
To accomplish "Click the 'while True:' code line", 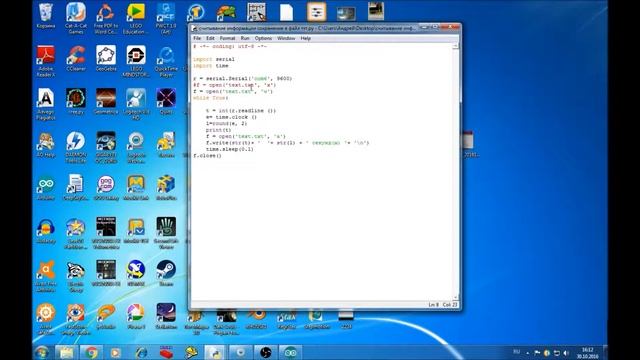I will [211, 98].
